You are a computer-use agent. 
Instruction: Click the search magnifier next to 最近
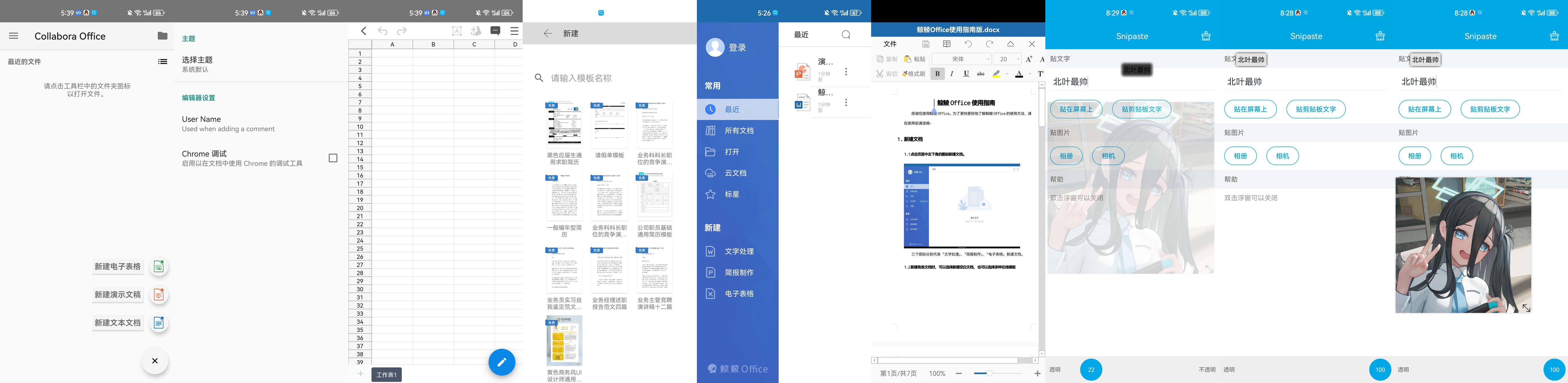(846, 35)
